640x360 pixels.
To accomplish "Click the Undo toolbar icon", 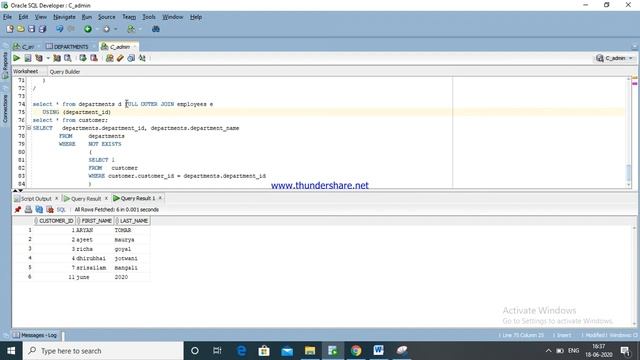I will click(x=60, y=29).
